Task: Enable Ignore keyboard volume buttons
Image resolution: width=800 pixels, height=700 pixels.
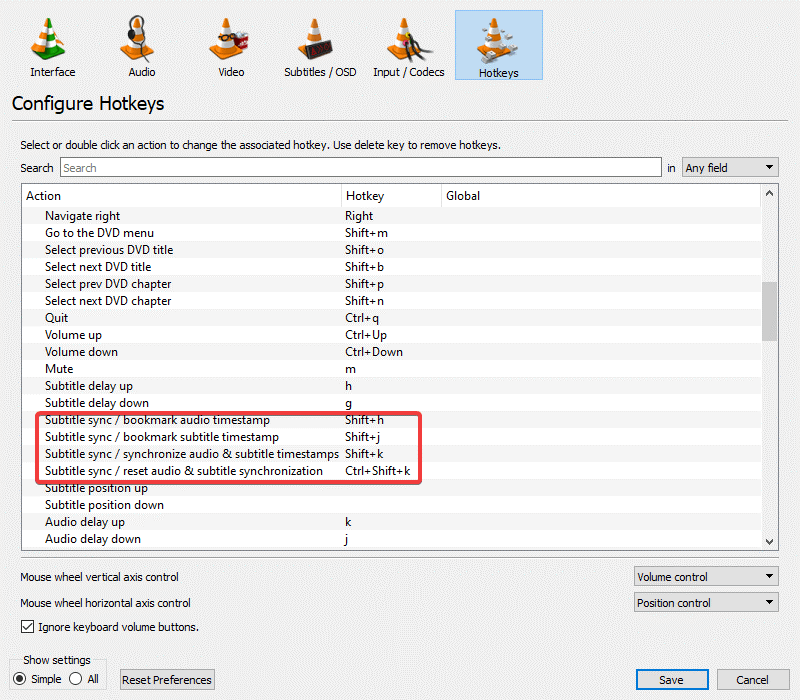Action: coord(27,627)
